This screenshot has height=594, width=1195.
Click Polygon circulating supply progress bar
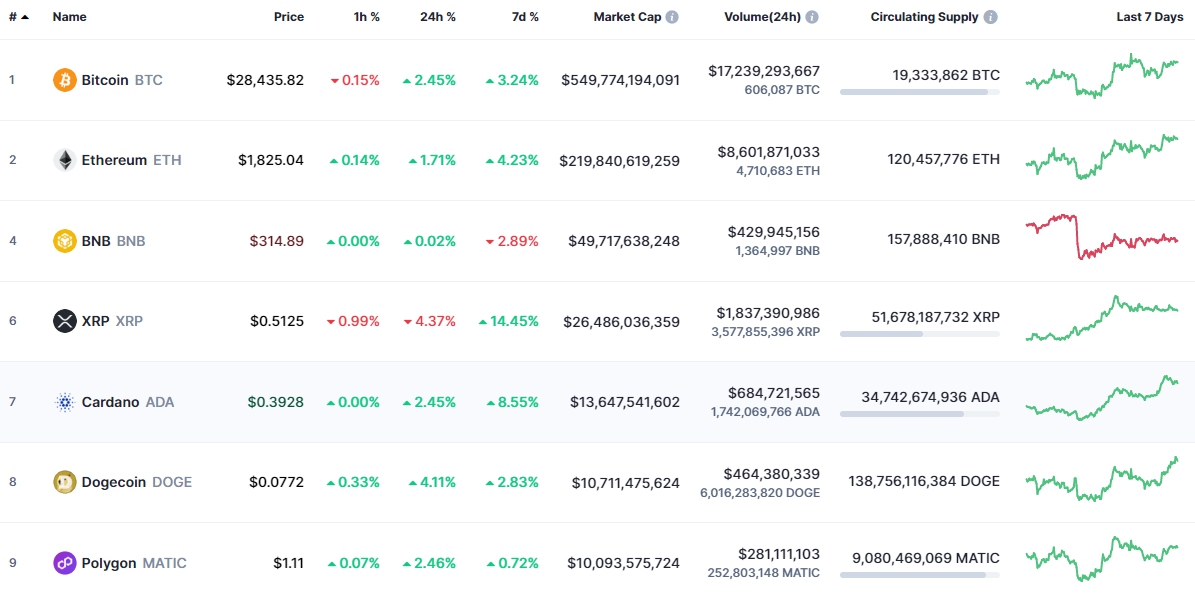coord(920,575)
